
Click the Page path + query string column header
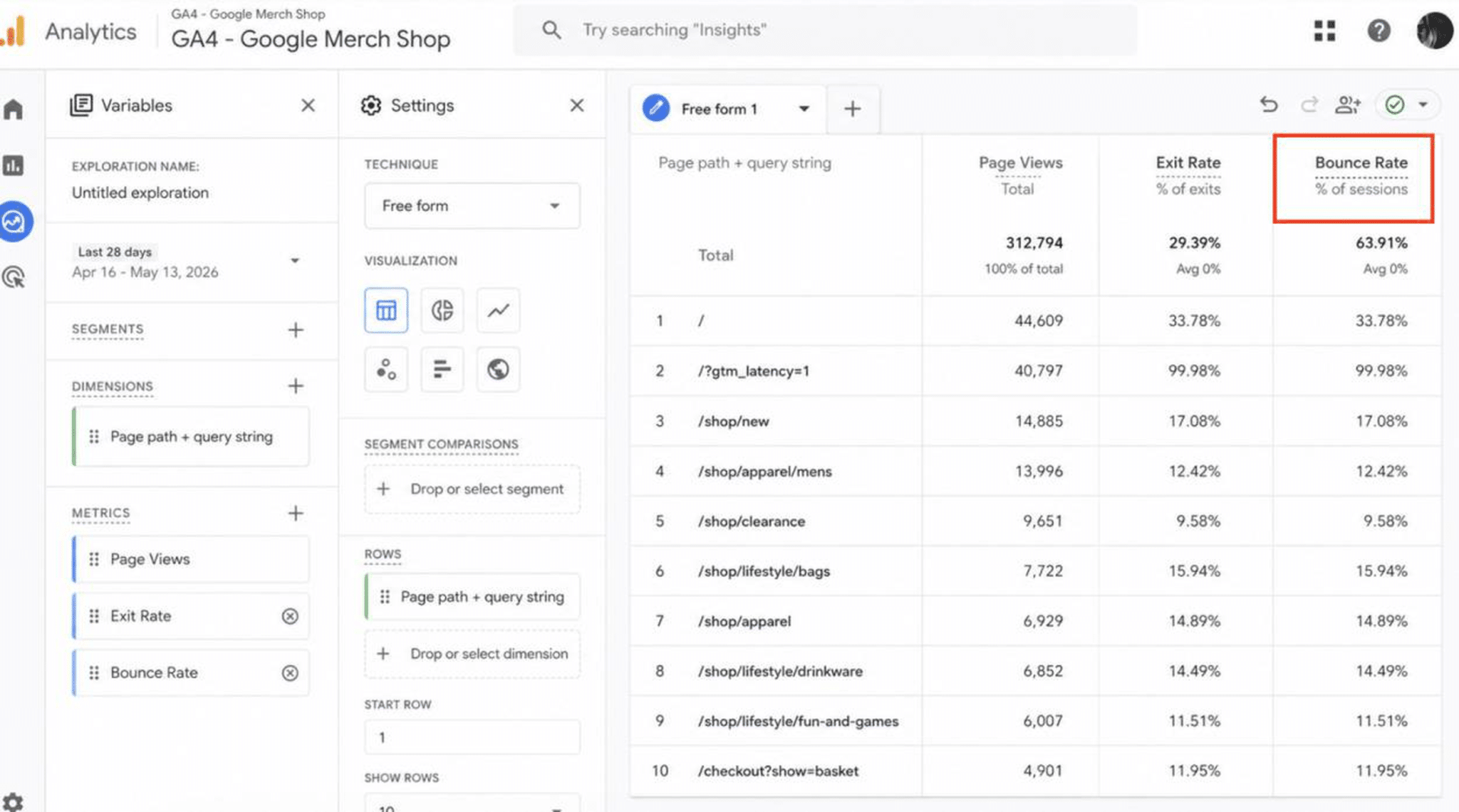(744, 163)
